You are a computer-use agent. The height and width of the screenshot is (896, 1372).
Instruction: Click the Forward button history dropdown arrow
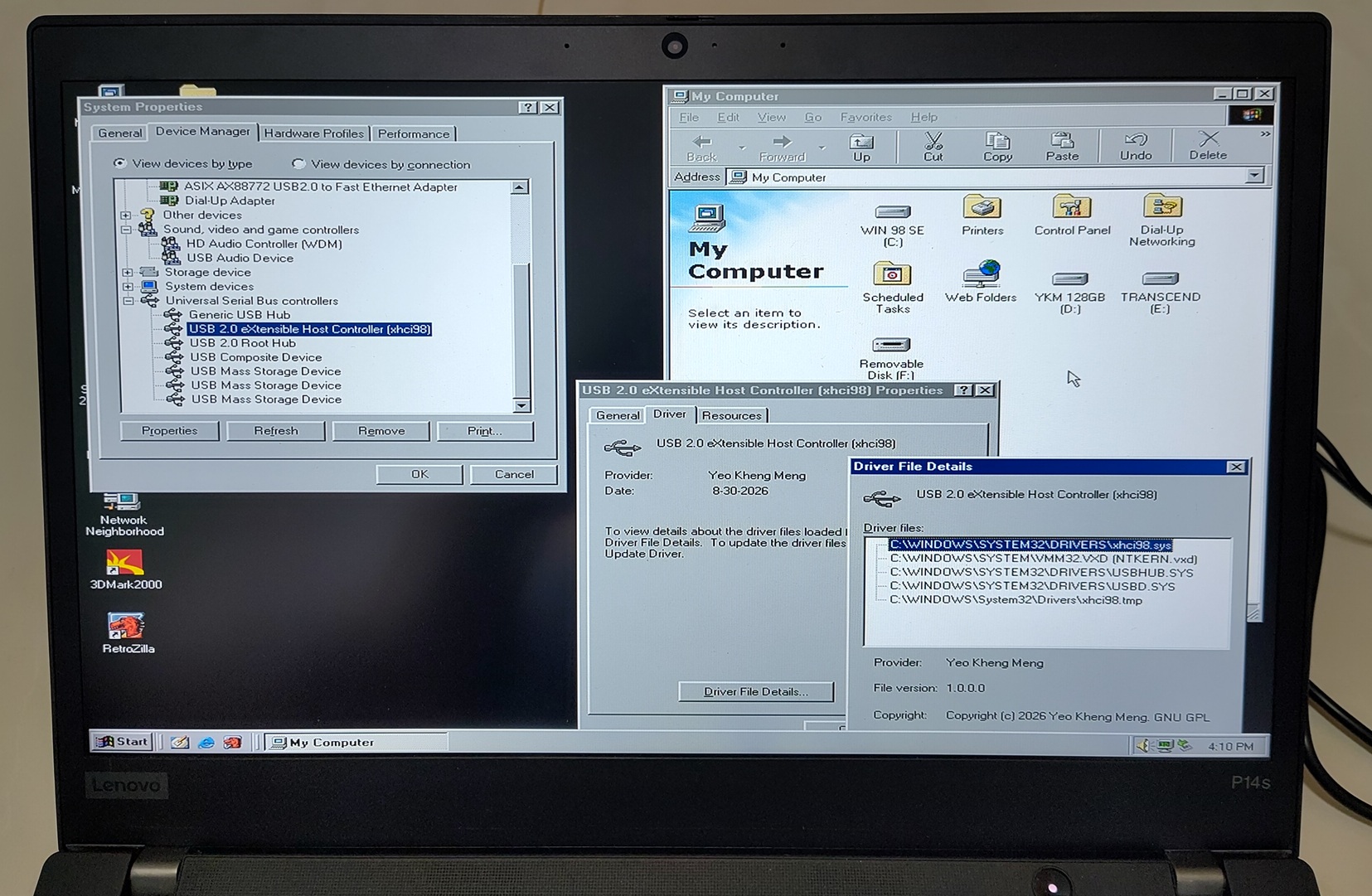821,148
